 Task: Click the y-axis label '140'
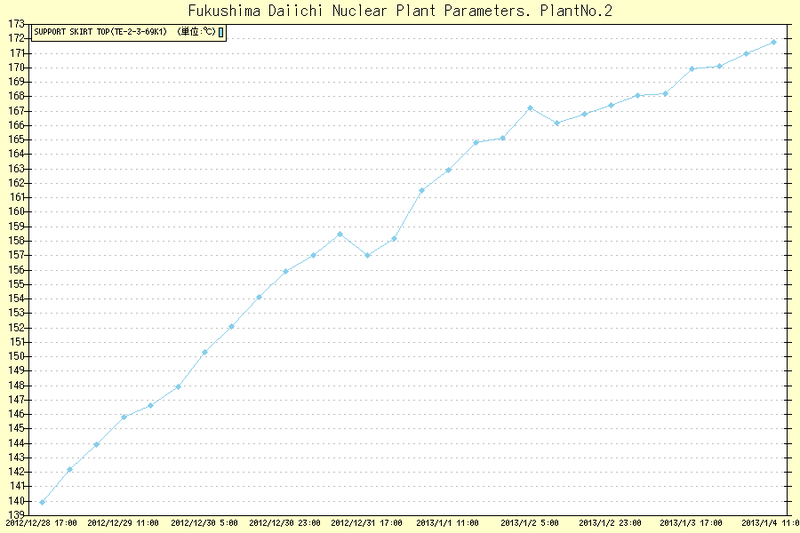click(16, 501)
